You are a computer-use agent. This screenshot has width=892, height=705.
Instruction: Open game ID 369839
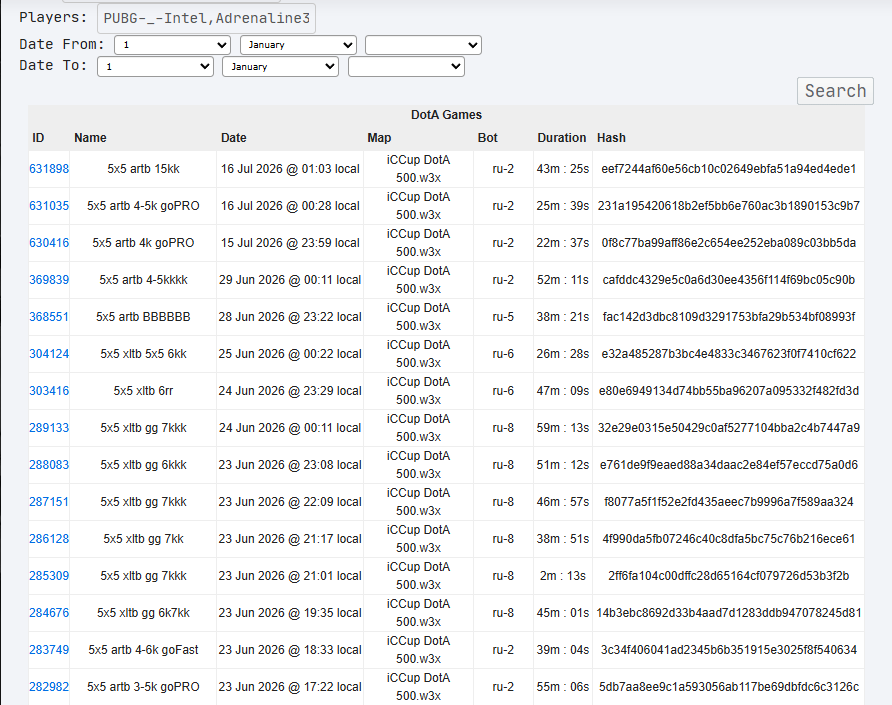(x=49, y=280)
